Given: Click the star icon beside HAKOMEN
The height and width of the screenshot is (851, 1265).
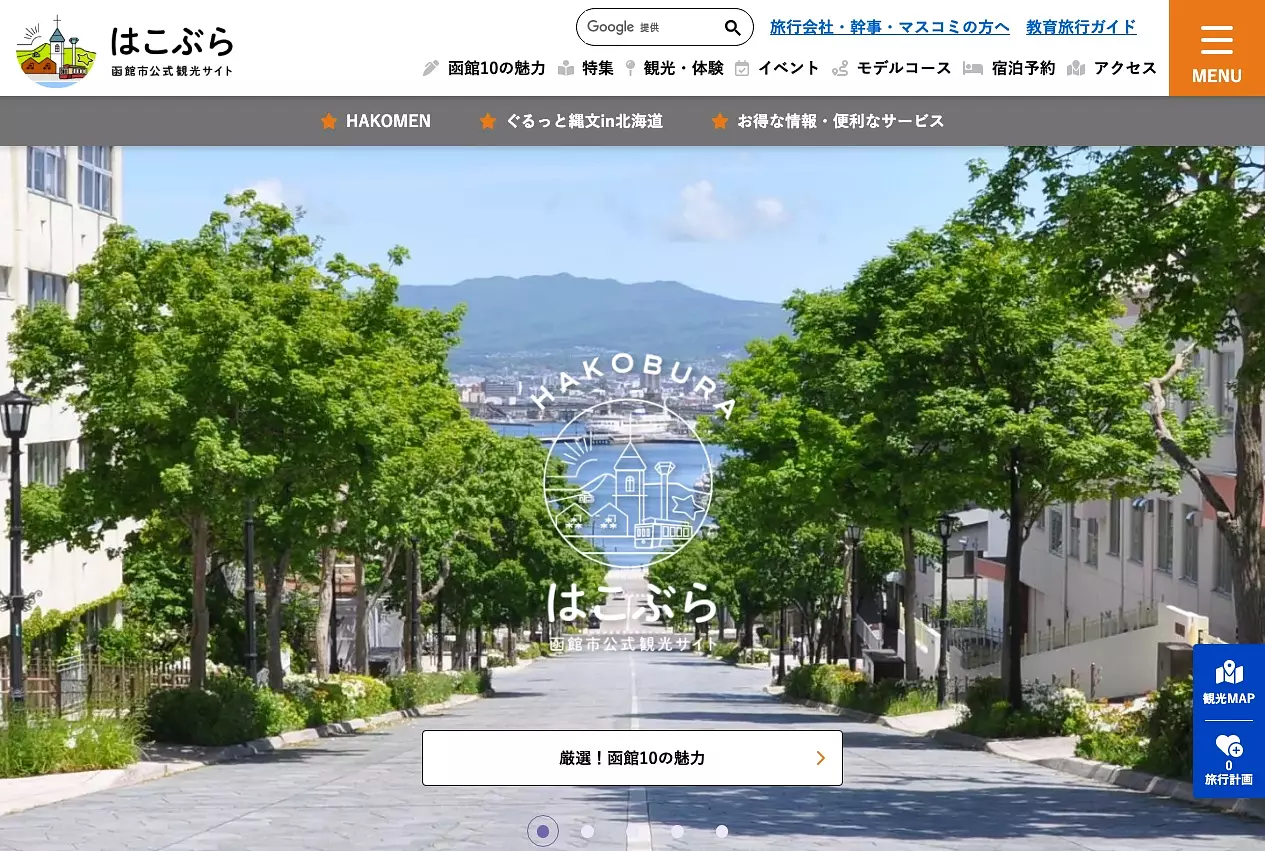Looking at the screenshot, I should [328, 121].
